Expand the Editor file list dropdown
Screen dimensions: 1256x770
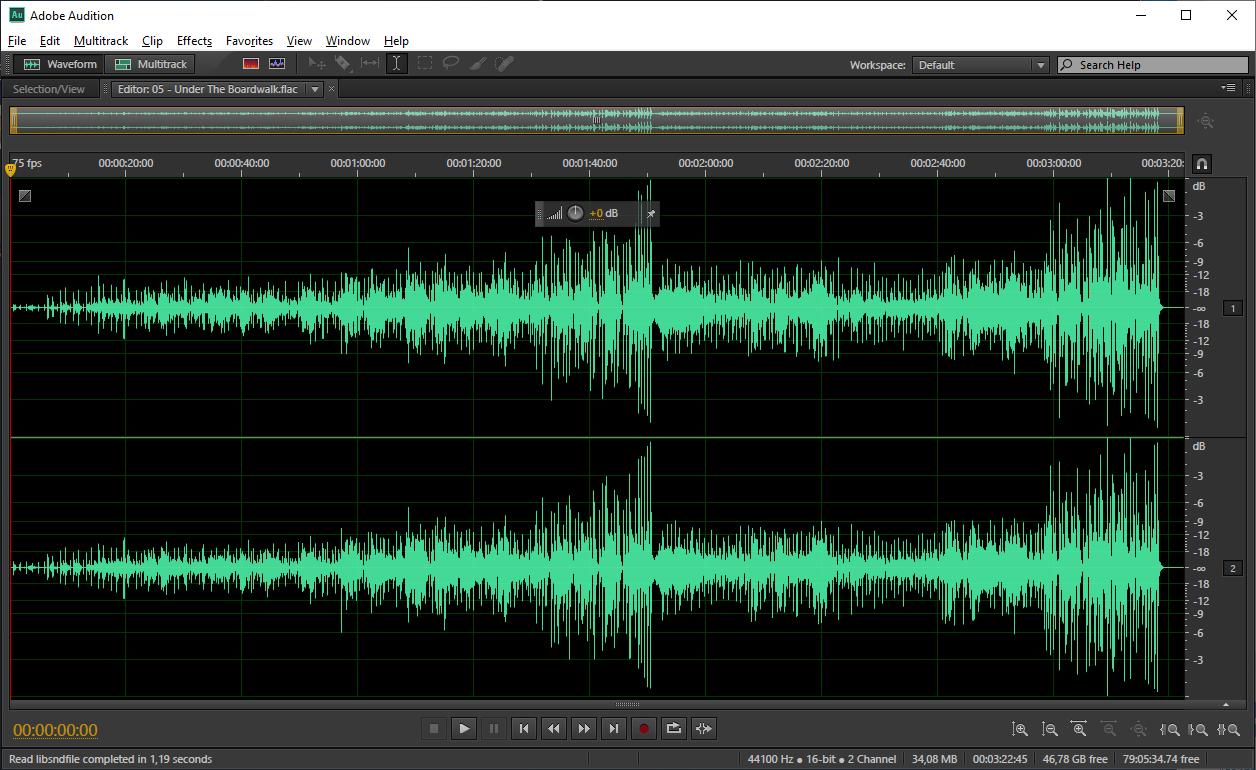point(315,89)
